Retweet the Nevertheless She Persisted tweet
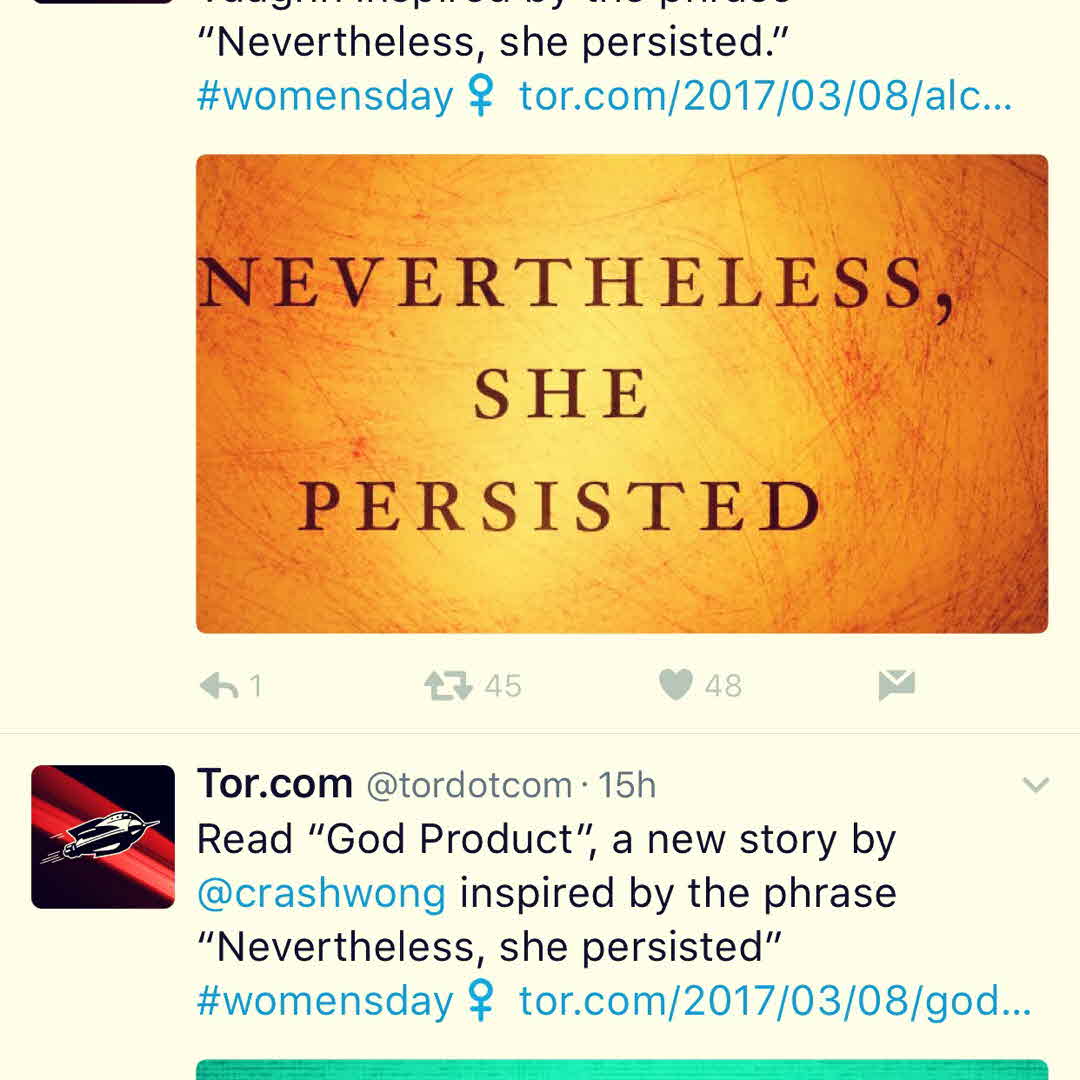The width and height of the screenshot is (1080, 1080). (x=448, y=686)
